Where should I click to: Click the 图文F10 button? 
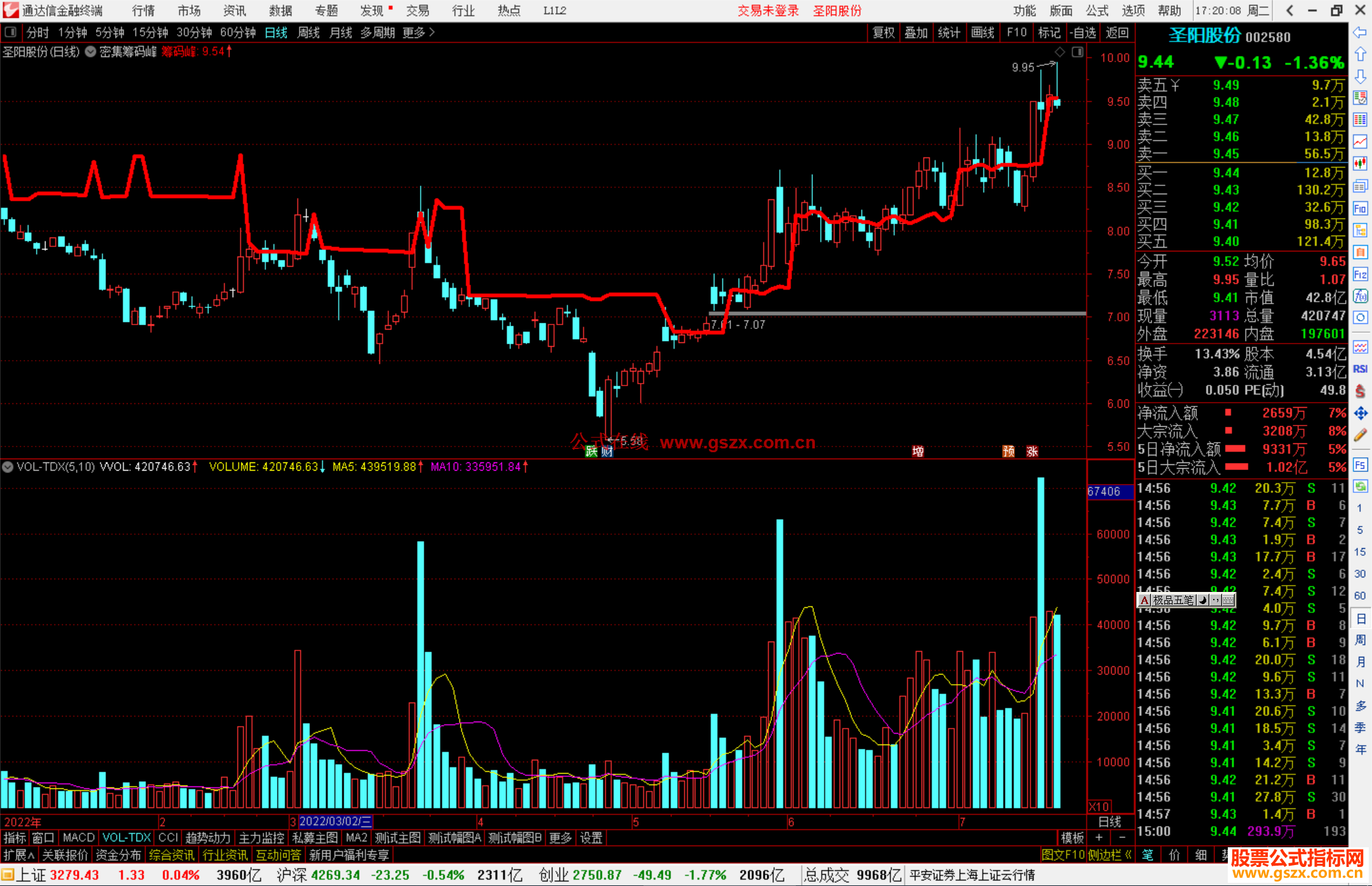coord(1063,855)
